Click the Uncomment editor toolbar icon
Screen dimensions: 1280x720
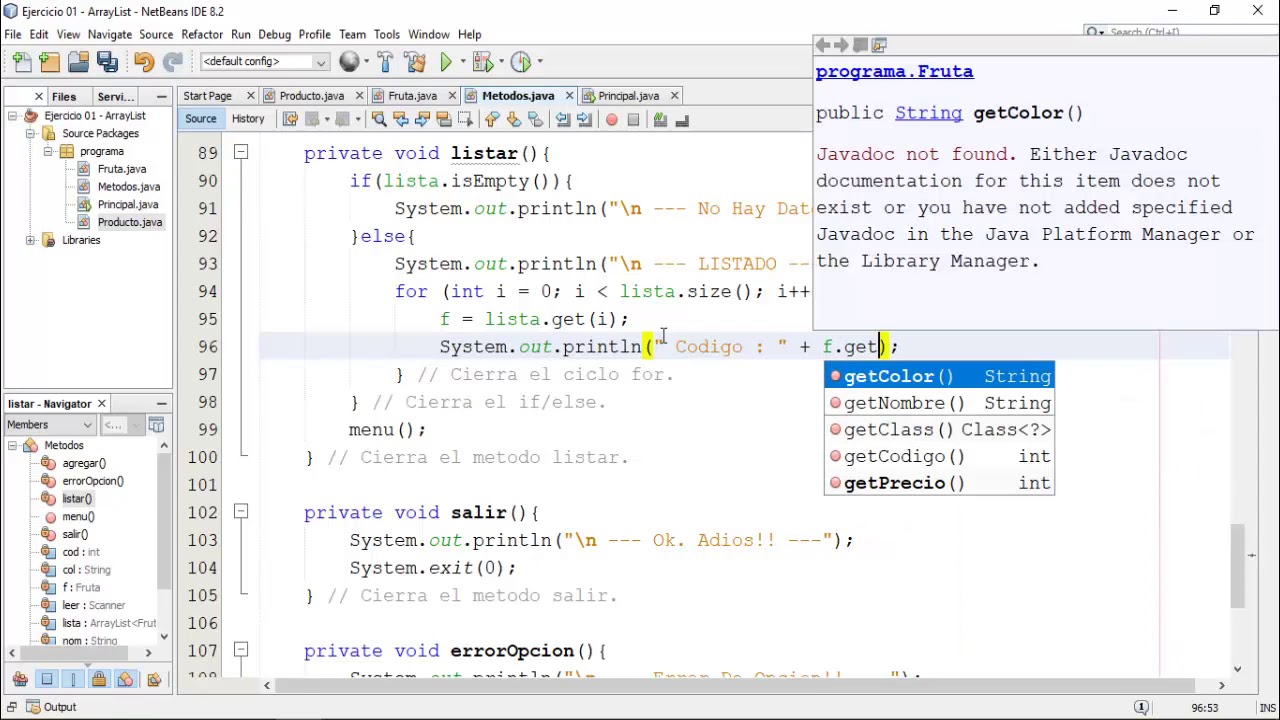coord(682,120)
